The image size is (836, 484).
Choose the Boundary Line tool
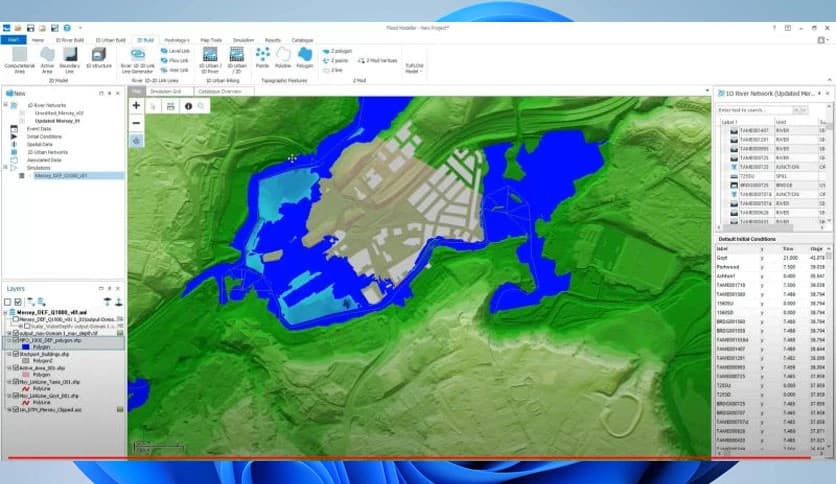tap(70, 60)
